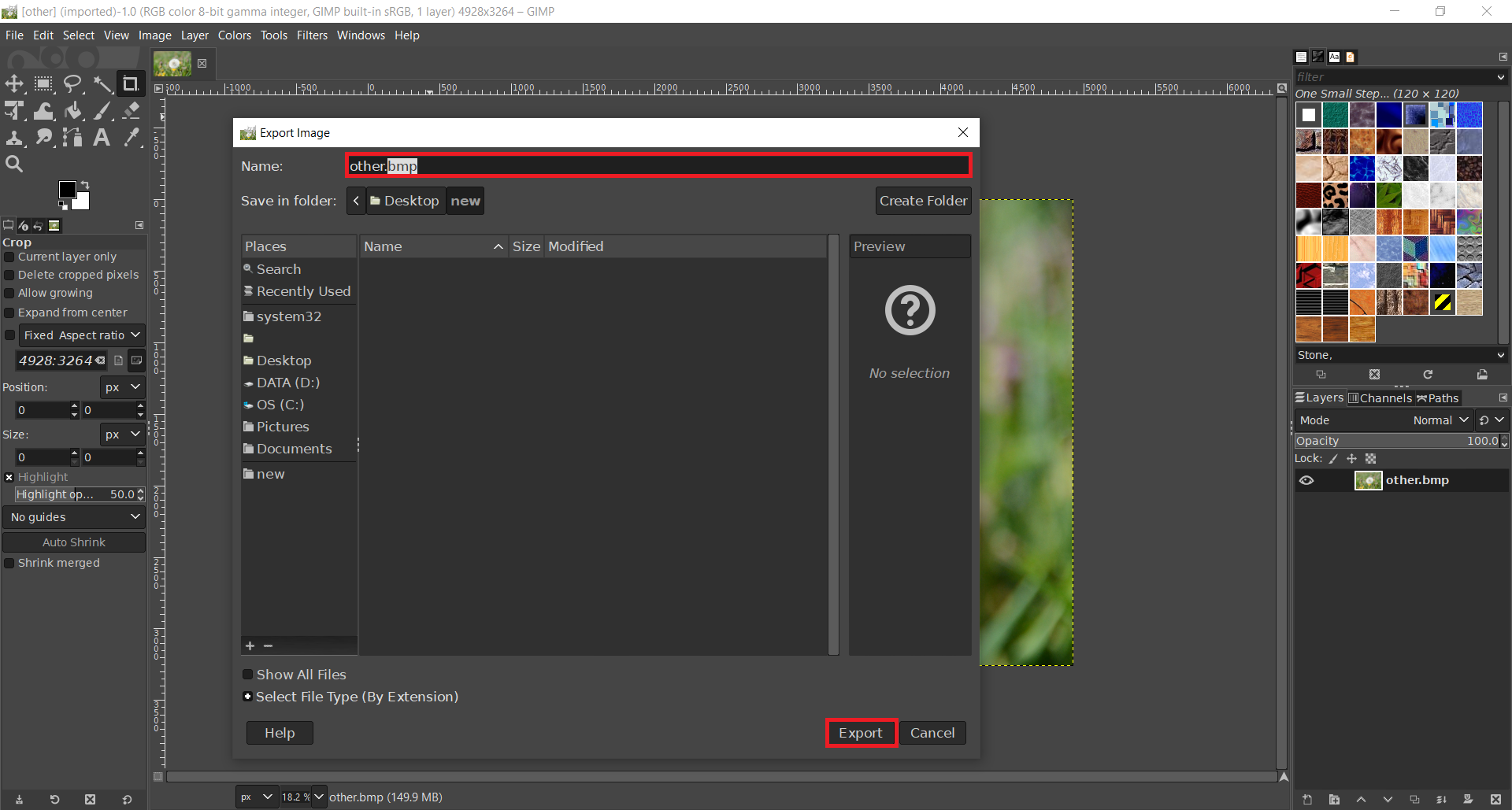Open Pictures in the Places list
The height and width of the screenshot is (810, 1512).
tap(283, 427)
